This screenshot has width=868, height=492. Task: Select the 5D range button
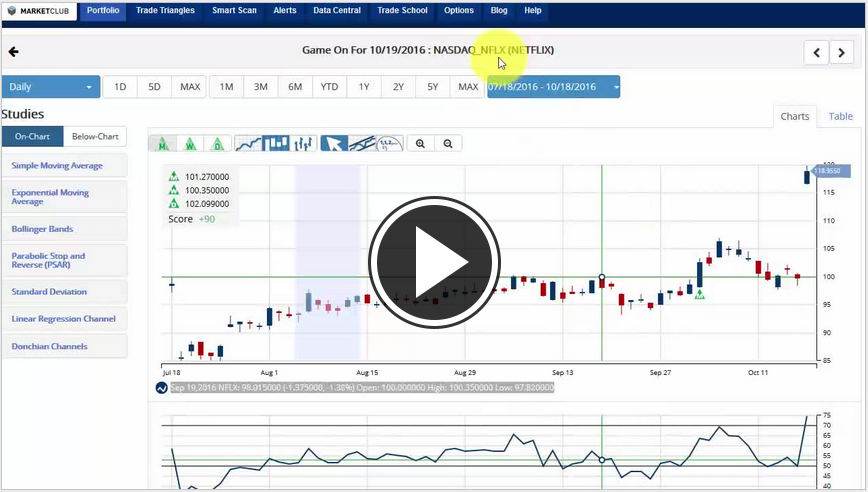pyautogui.click(x=154, y=87)
